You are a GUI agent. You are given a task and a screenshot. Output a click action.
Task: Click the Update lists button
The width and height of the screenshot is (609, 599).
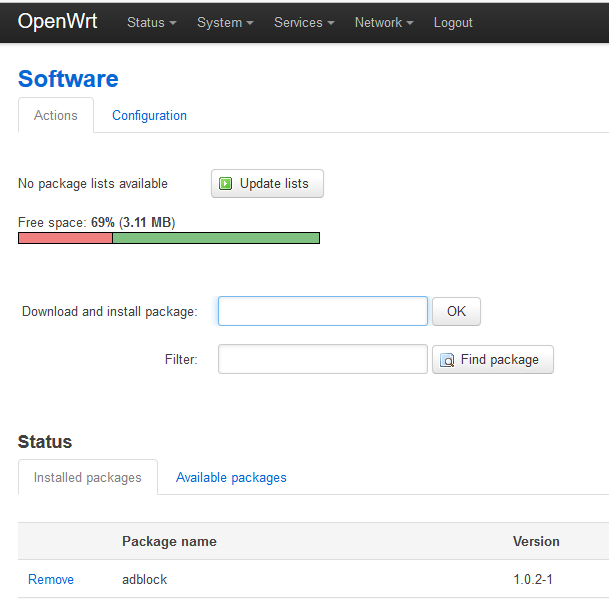pyautogui.click(x=267, y=183)
